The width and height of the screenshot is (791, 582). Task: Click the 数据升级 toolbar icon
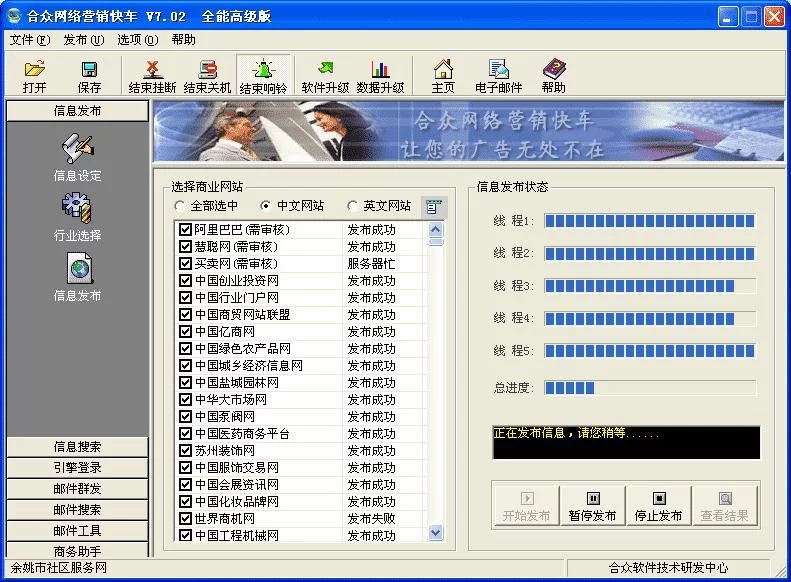click(380, 76)
